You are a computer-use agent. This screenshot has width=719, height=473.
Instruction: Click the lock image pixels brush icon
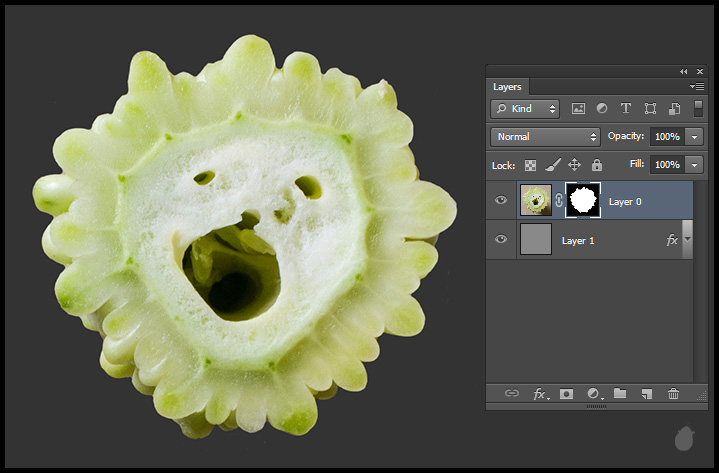point(552,165)
